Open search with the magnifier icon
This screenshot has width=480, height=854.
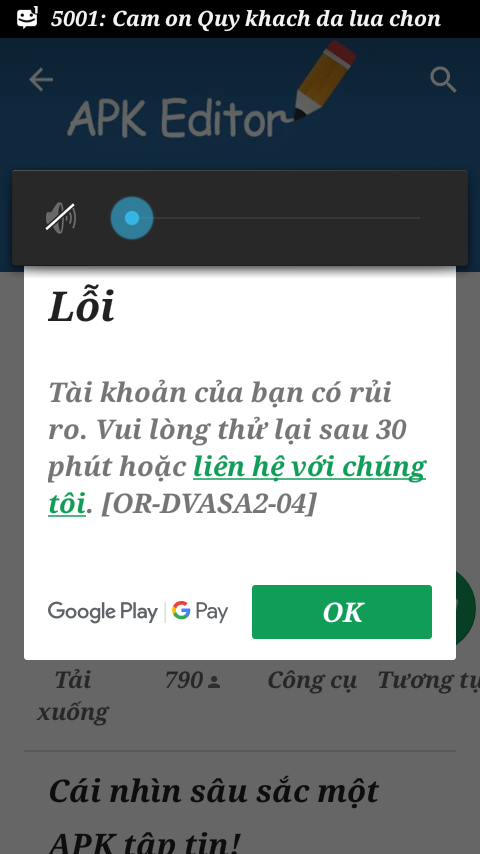[x=443, y=80]
